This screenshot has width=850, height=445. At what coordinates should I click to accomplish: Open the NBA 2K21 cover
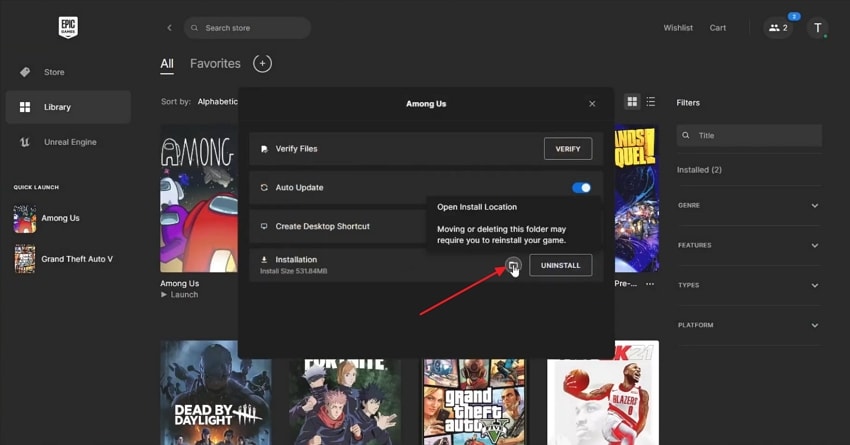pos(603,394)
